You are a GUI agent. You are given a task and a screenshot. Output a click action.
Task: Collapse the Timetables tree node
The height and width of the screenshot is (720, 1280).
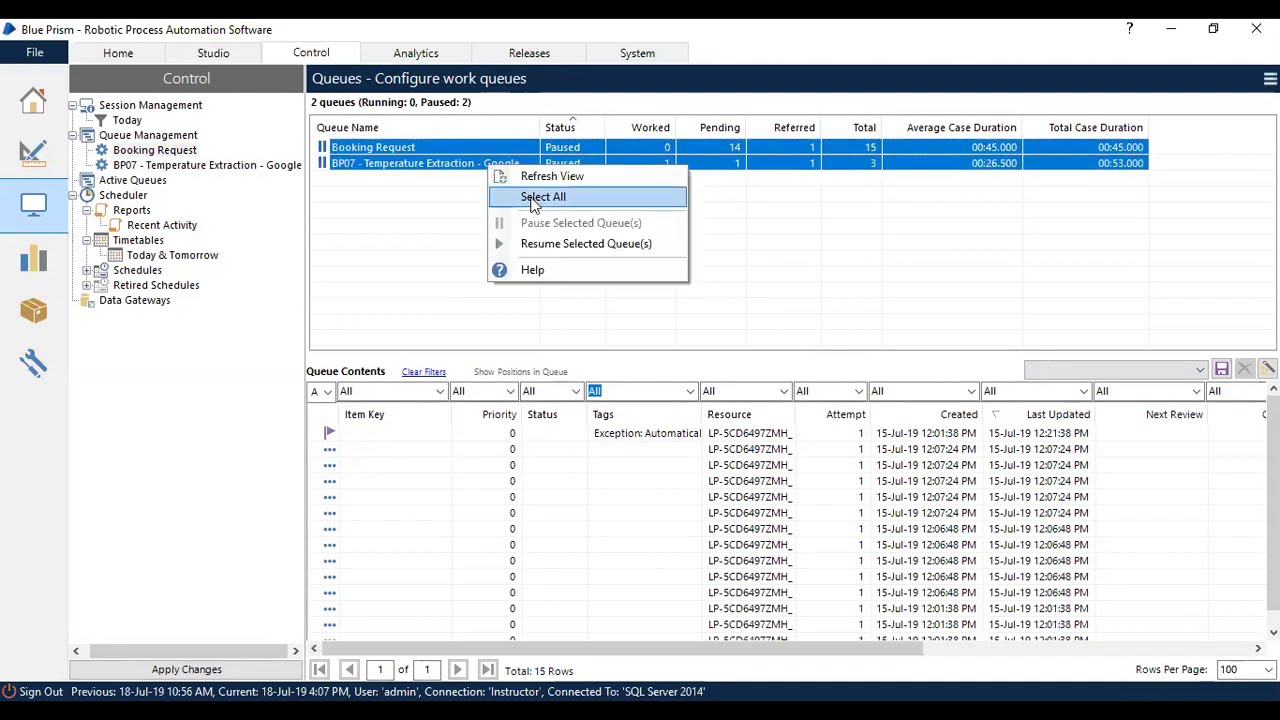click(87, 240)
